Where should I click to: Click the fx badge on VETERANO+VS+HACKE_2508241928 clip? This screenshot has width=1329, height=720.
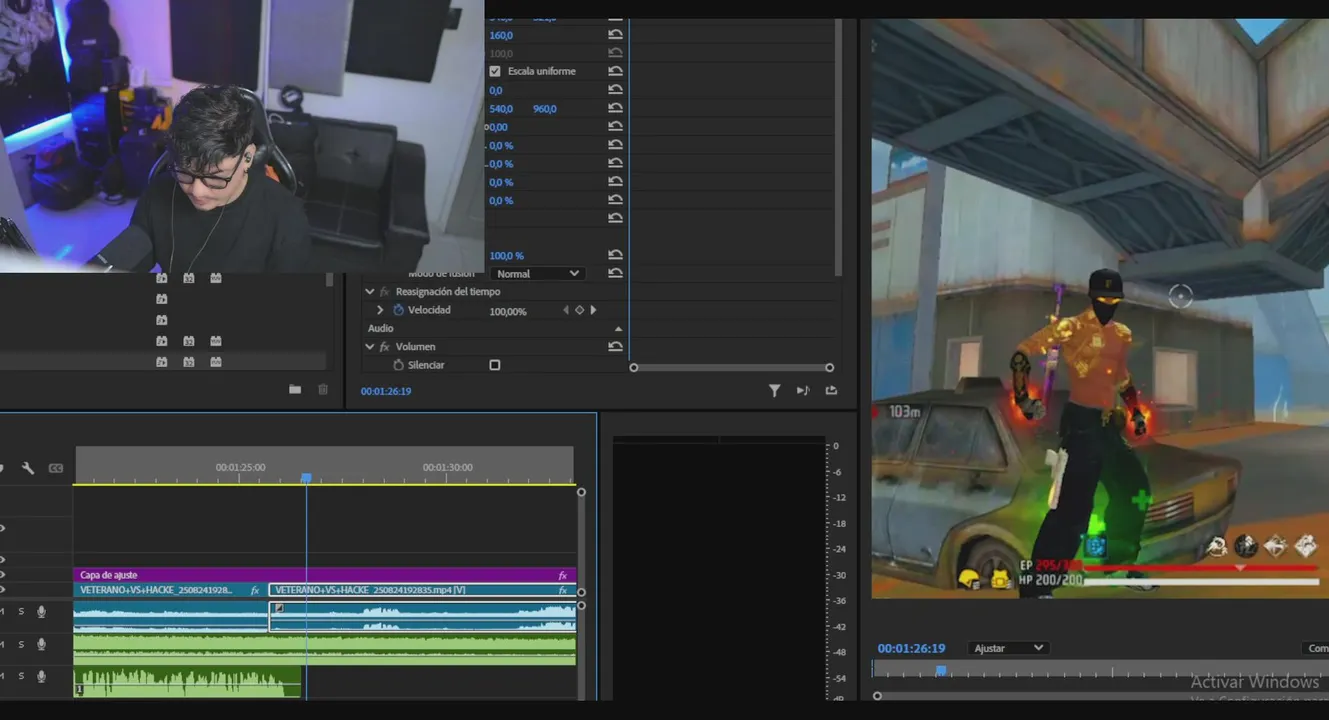point(256,590)
